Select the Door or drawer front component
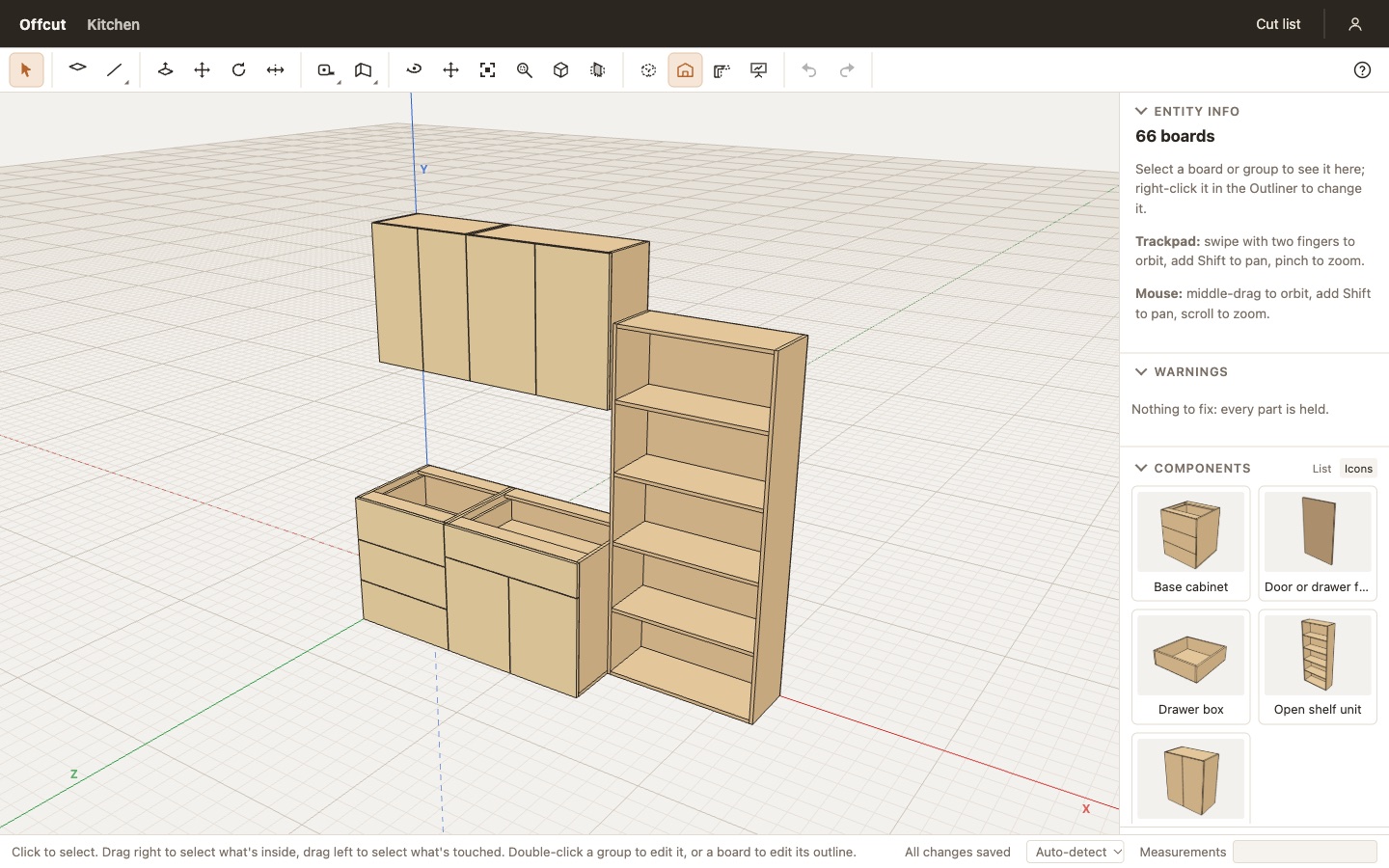 click(1318, 543)
